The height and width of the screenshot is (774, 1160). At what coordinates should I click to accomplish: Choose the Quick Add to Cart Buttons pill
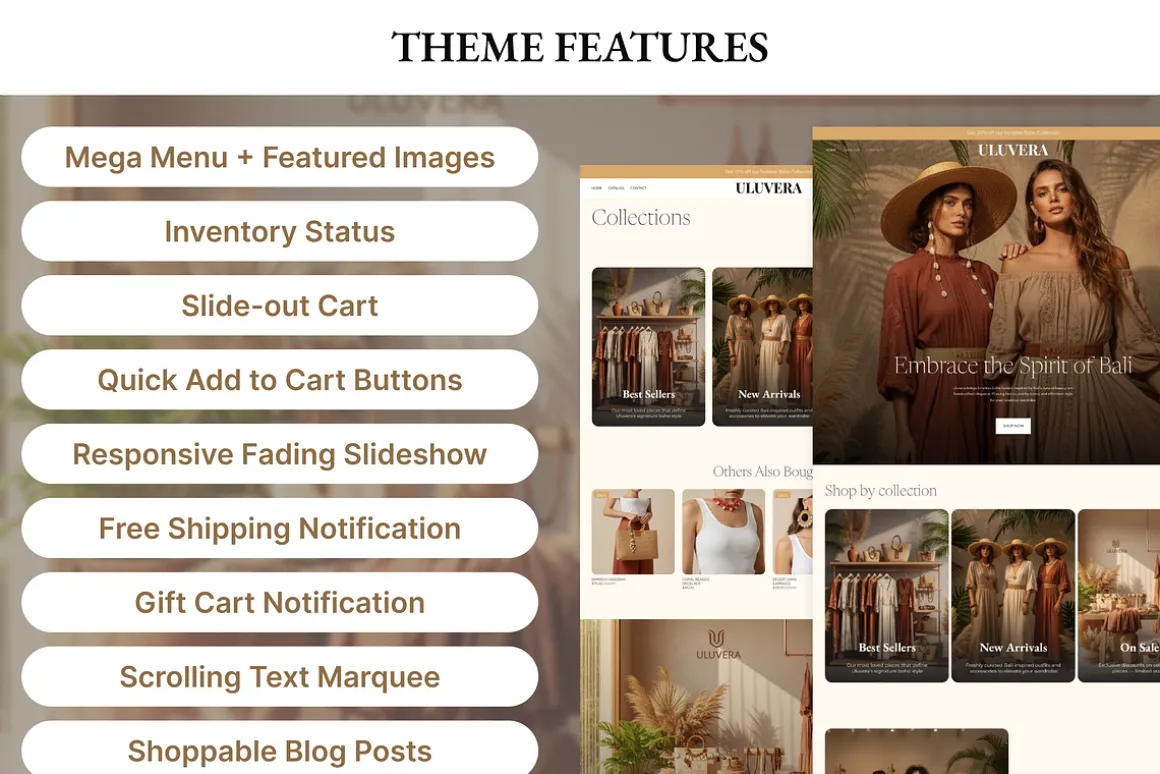pos(280,380)
